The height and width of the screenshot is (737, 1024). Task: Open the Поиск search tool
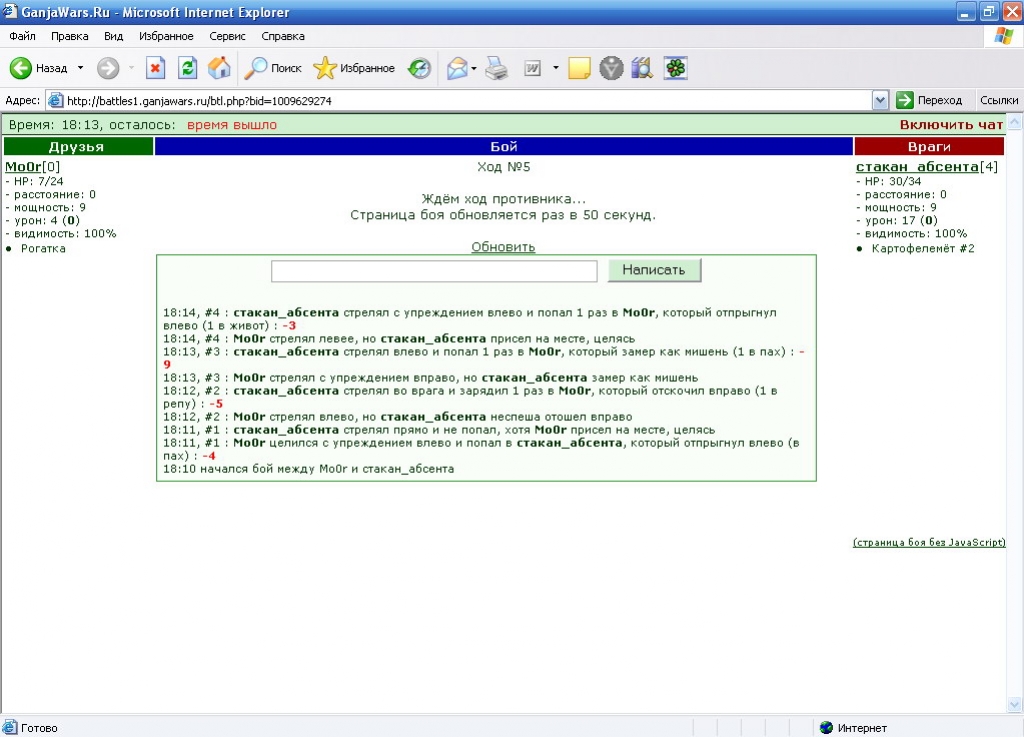273,68
